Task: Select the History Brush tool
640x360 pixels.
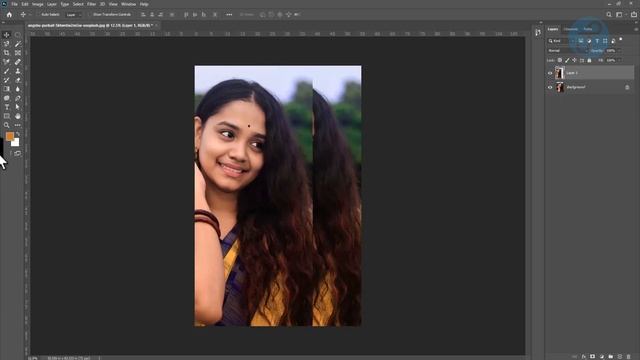Action: click(7, 80)
